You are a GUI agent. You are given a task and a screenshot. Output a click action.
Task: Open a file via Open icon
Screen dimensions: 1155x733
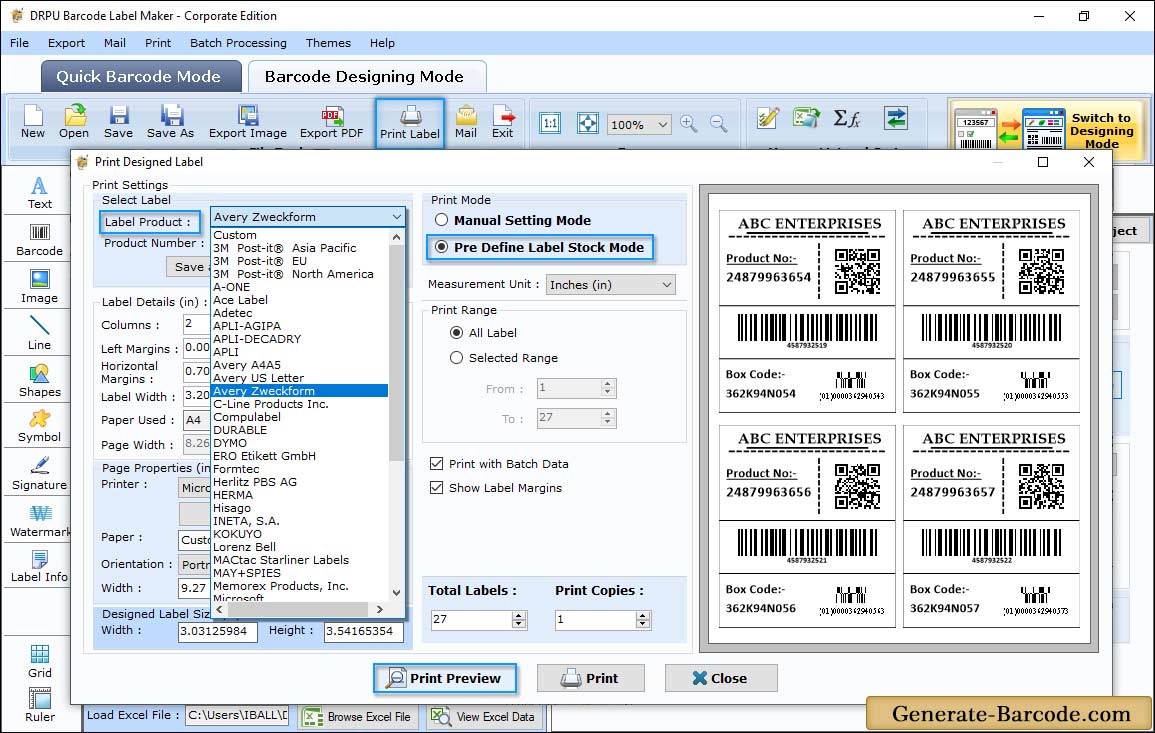(x=74, y=122)
